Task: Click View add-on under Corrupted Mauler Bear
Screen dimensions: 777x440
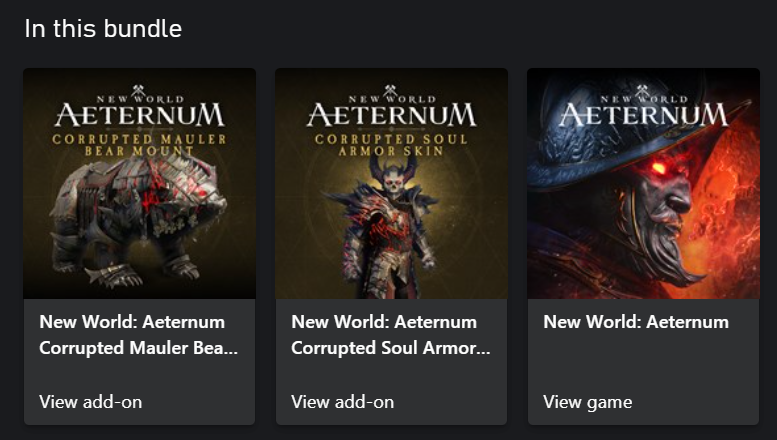Action: [x=91, y=402]
